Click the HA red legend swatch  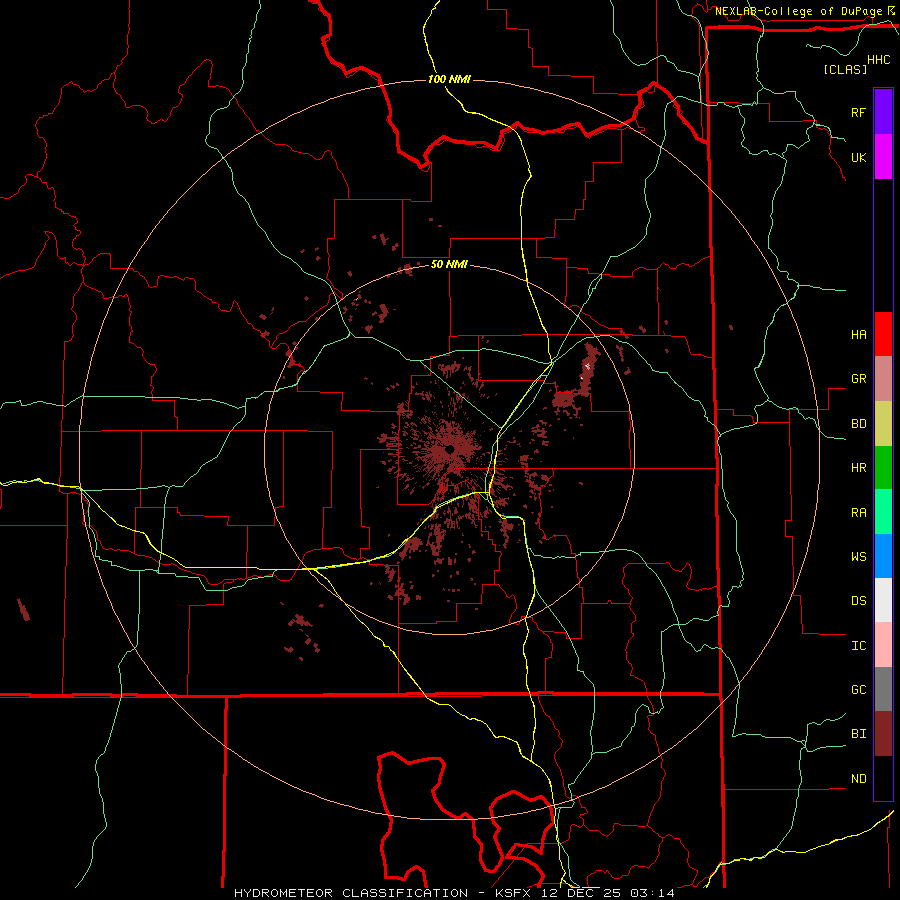(883, 334)
